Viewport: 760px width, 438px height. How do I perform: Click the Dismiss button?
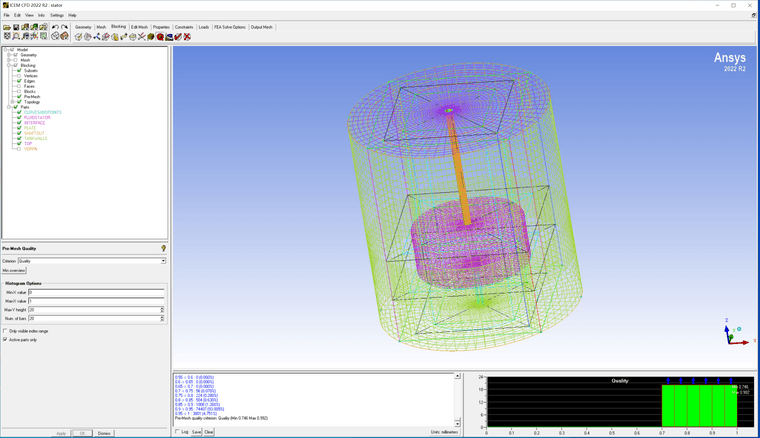104,433
